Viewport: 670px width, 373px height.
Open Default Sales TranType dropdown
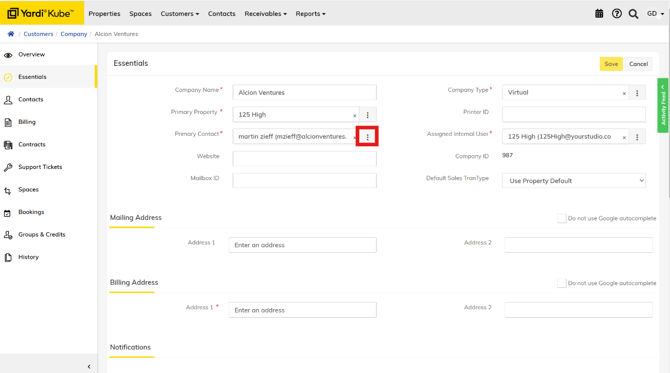click(x=574, y=181)
